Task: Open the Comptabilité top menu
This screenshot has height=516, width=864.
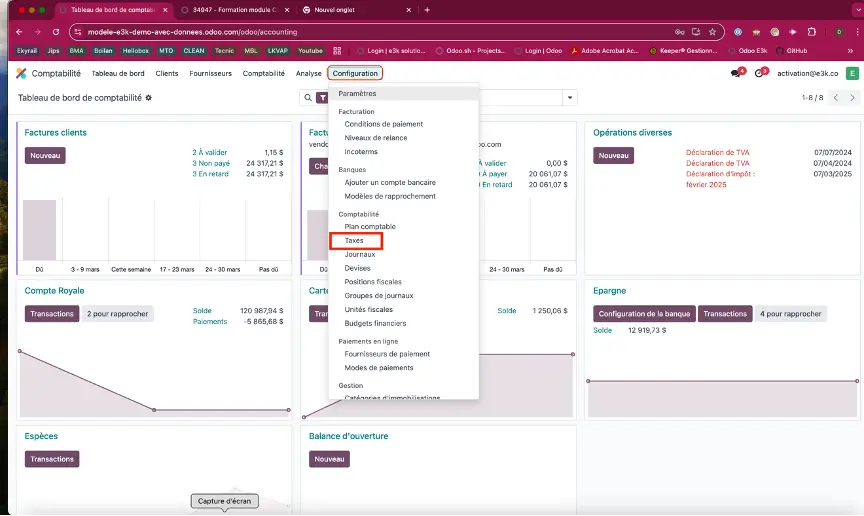Action: pyautogui.click(x=263, y=73)
